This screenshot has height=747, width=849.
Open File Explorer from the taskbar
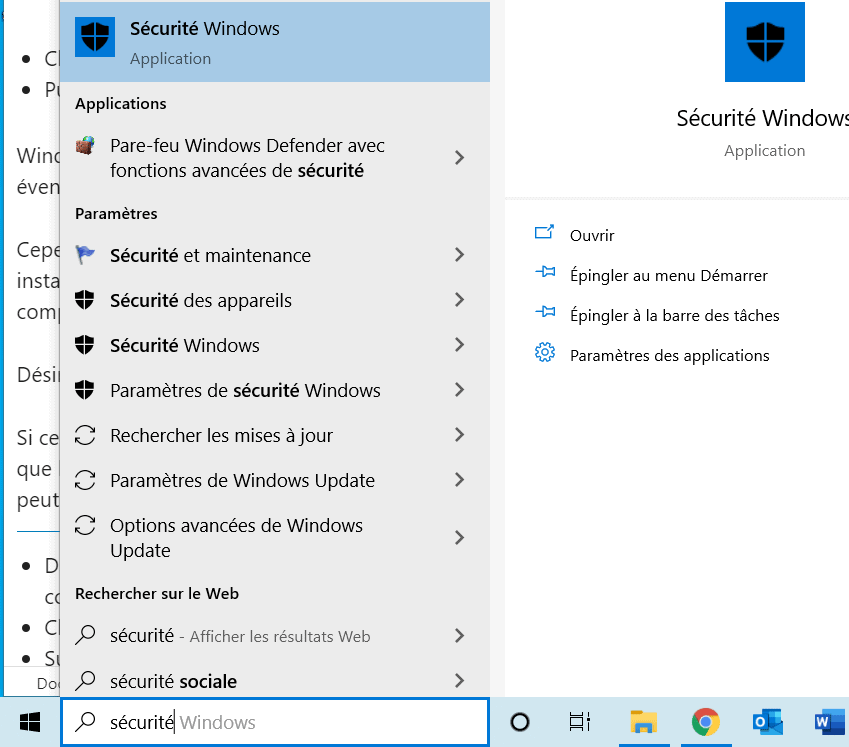pyautogui.click(x=643, y=722)
